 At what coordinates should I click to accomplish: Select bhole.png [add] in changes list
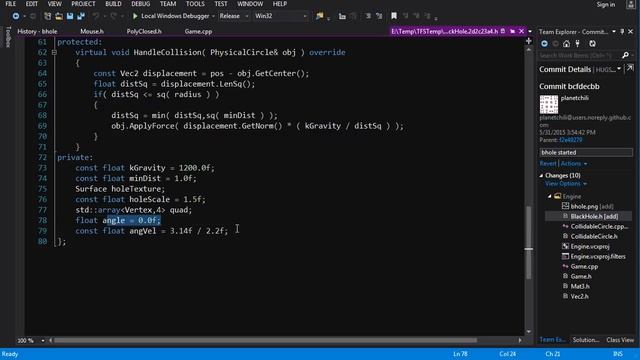pyautogui.click(x=588, y=207)
